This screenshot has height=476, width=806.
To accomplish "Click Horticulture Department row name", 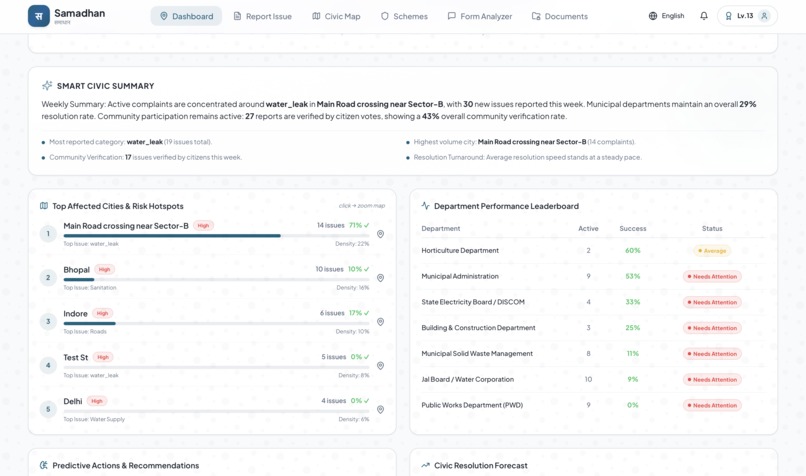I will point(460,250).
